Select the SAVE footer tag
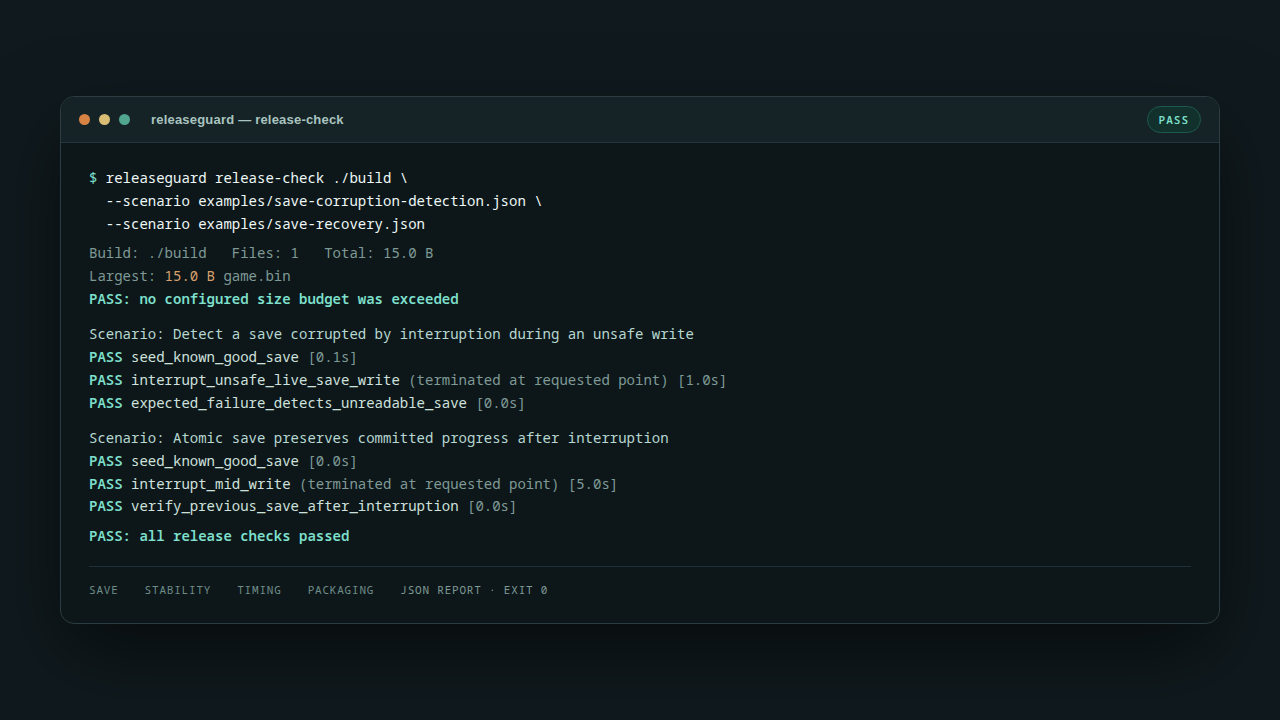This screenshot has height=720, width=1280. coord(103,590)
